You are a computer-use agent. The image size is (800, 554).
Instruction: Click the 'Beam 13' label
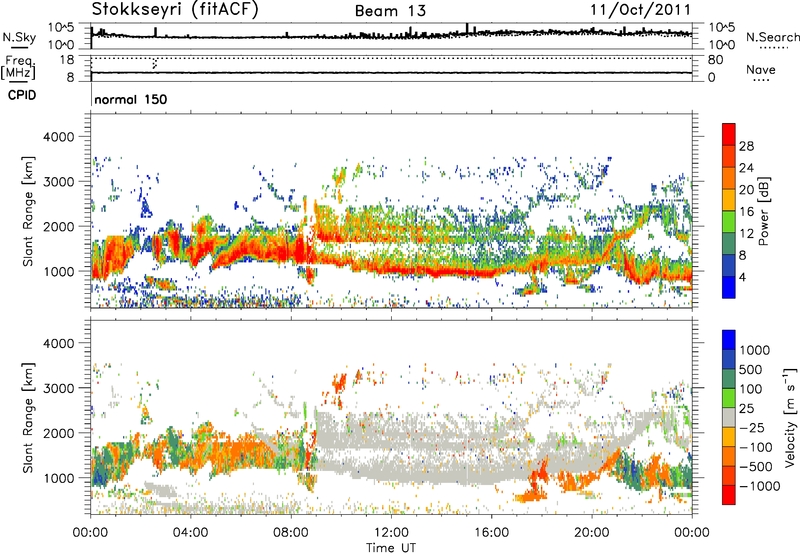tap(390, 11)
